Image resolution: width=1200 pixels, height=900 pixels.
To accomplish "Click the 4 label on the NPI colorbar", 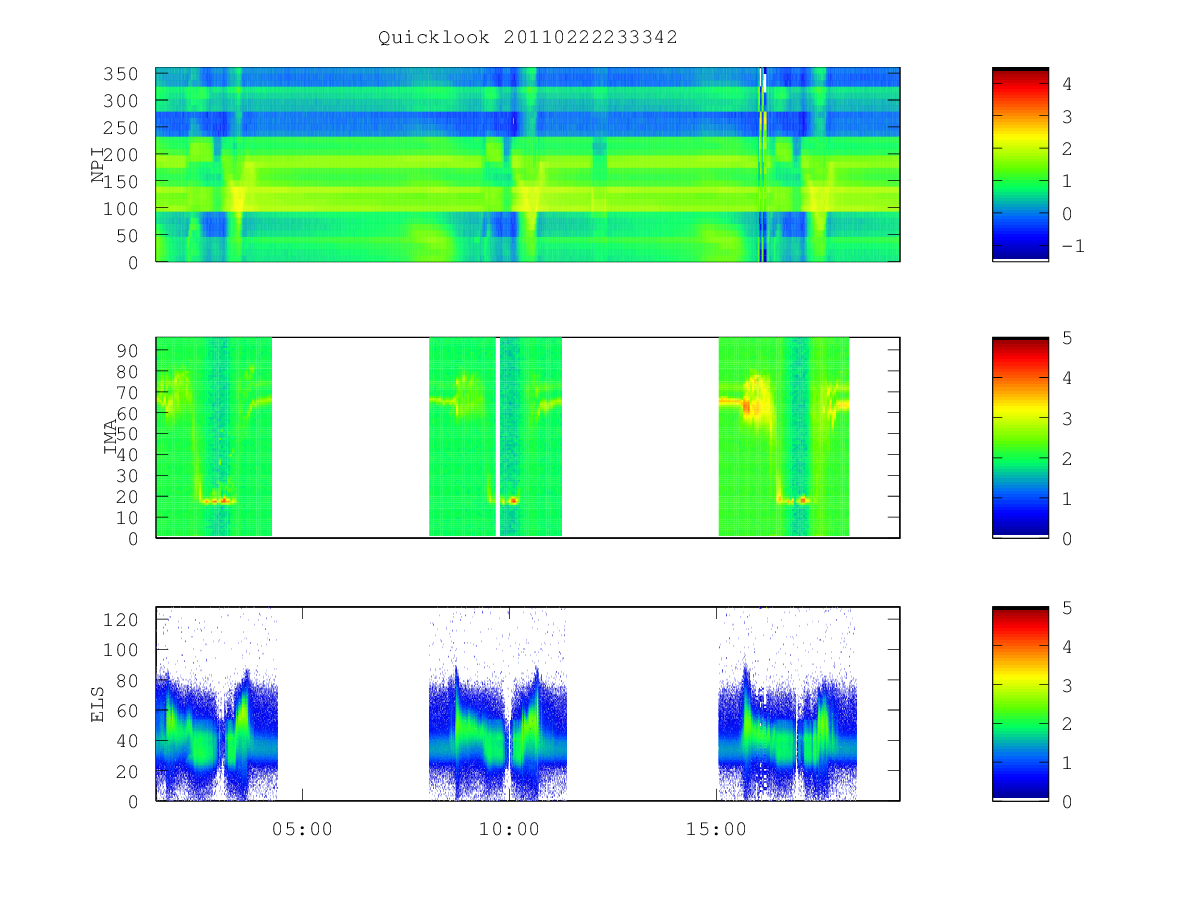I will pyautogui.click(x=1067, y=85).
